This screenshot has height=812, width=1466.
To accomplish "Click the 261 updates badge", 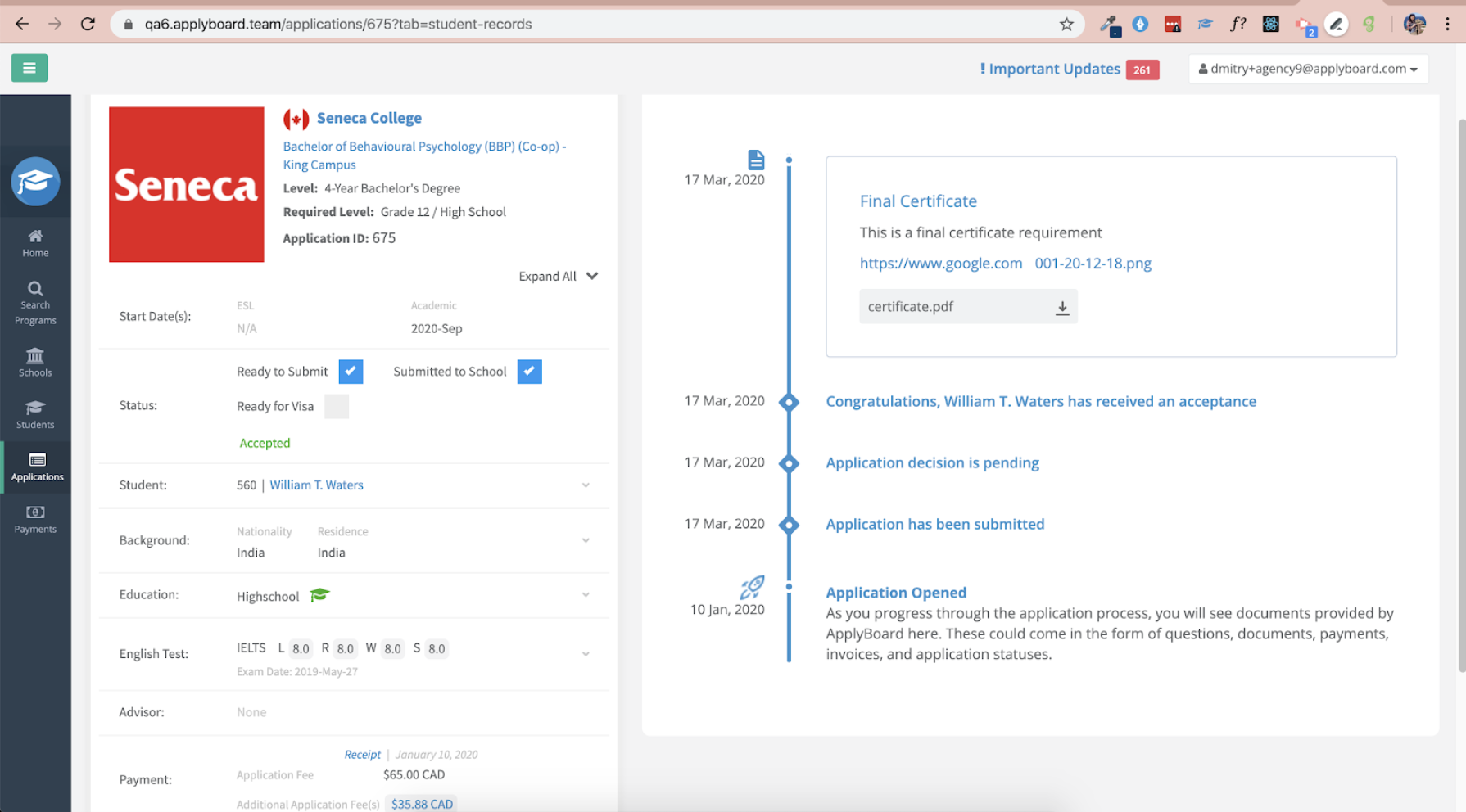I will click(1142, 70).
